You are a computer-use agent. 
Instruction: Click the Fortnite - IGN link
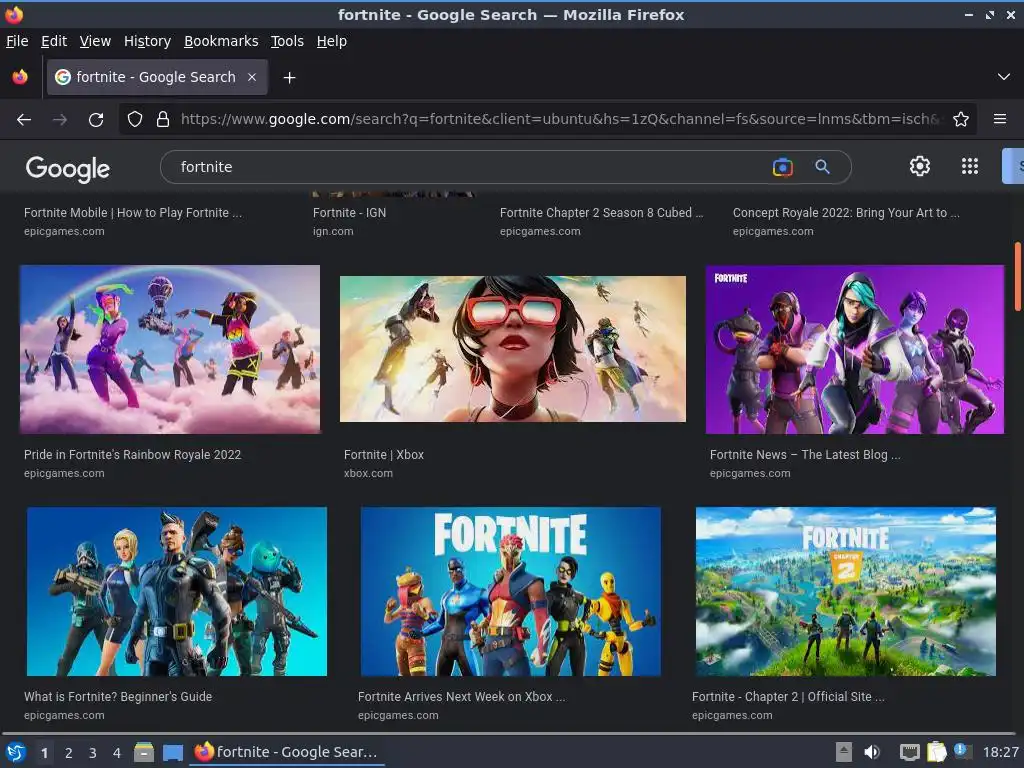coord(349,213)
